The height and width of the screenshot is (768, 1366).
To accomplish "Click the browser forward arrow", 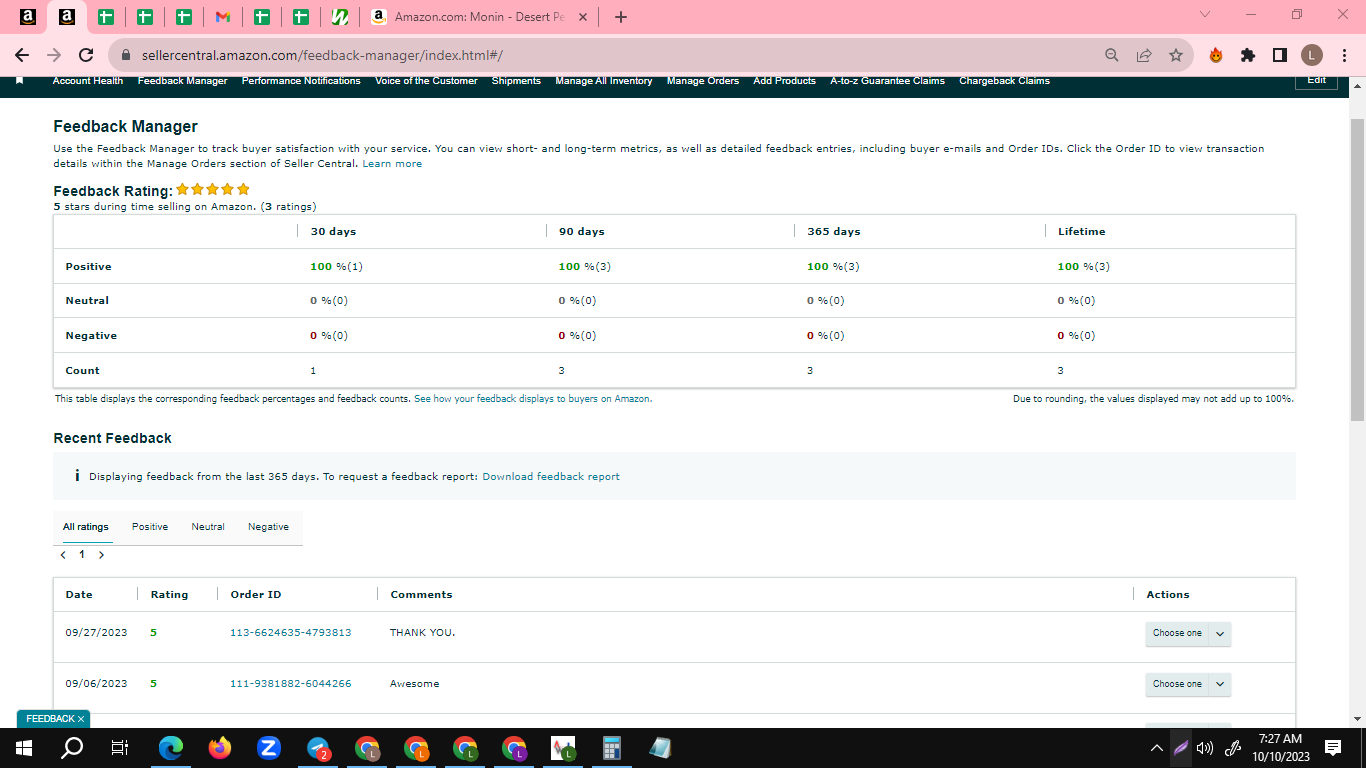I will coord(54,55).
